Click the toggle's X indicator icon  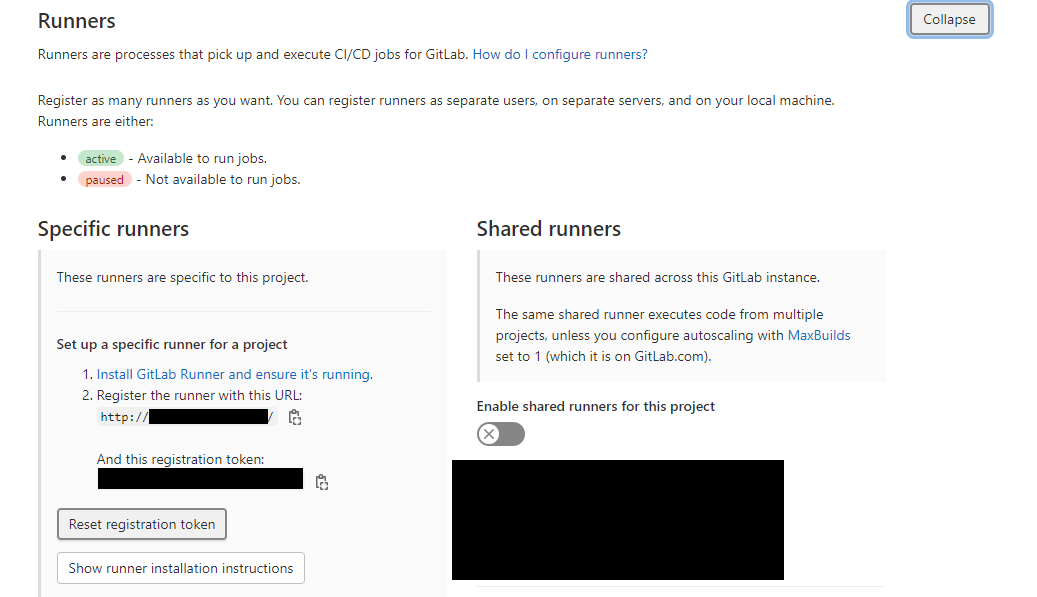tap(491, 433)
